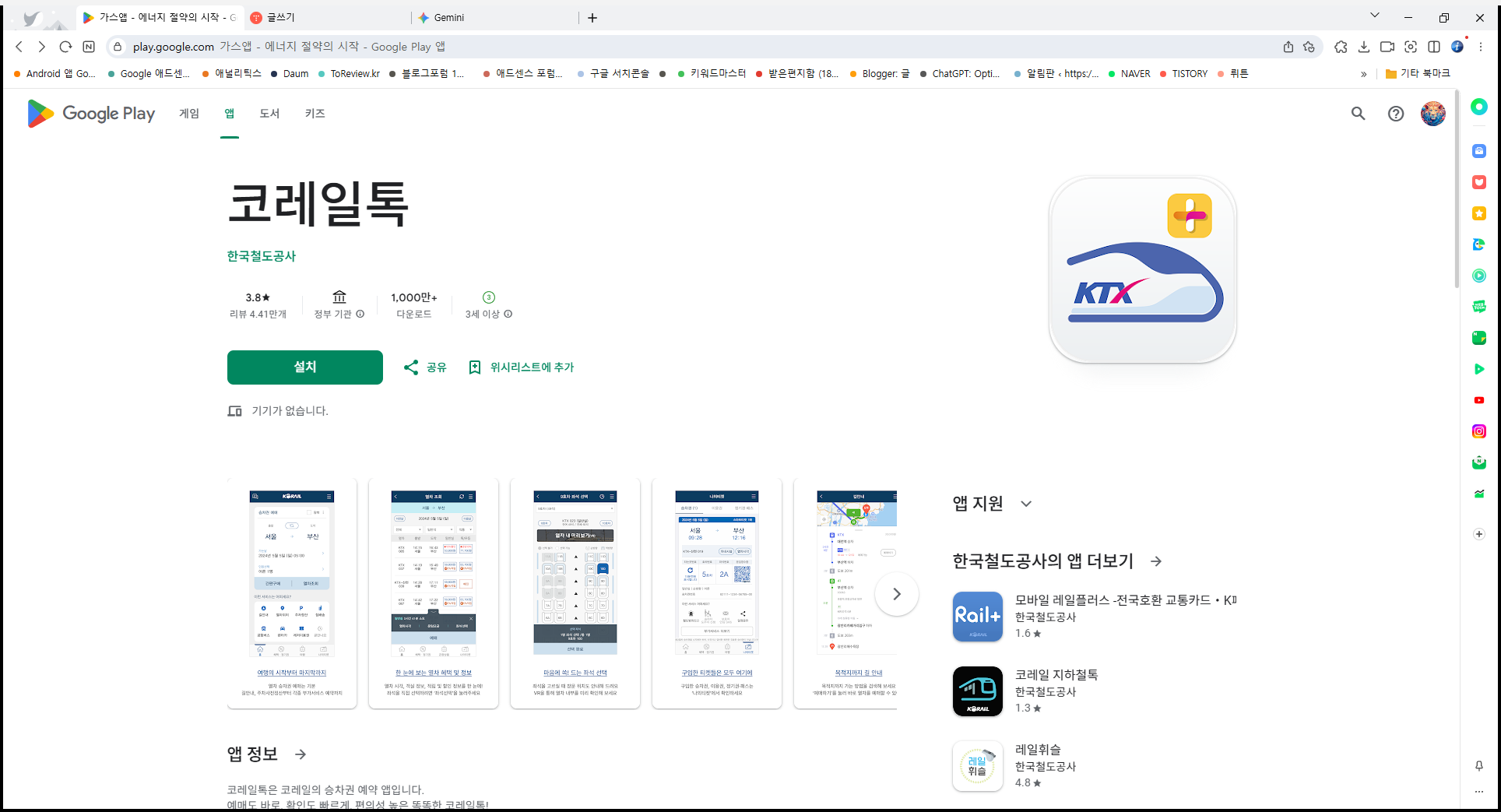Expand the 앱 지원 section
Screen dimensions: 1501x812
pos(1026,504)
